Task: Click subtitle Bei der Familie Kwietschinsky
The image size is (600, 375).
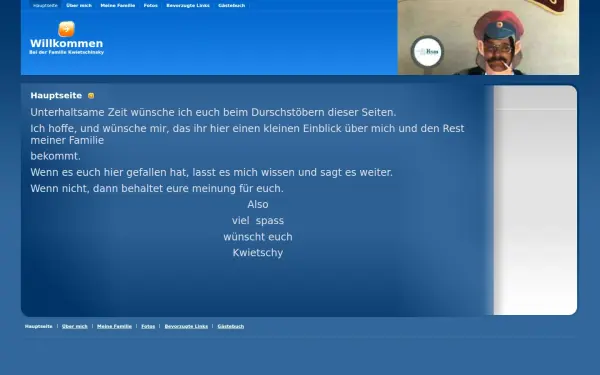Action: click(x=67, y=52)
